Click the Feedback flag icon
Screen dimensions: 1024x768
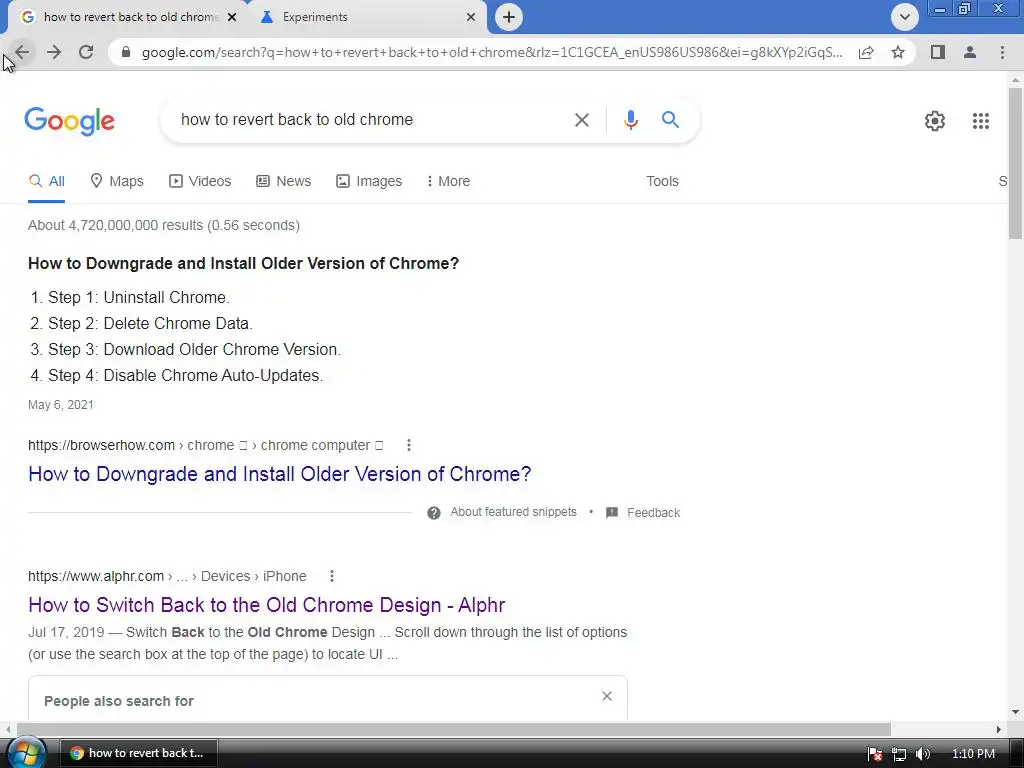click(x=612, y=513)
